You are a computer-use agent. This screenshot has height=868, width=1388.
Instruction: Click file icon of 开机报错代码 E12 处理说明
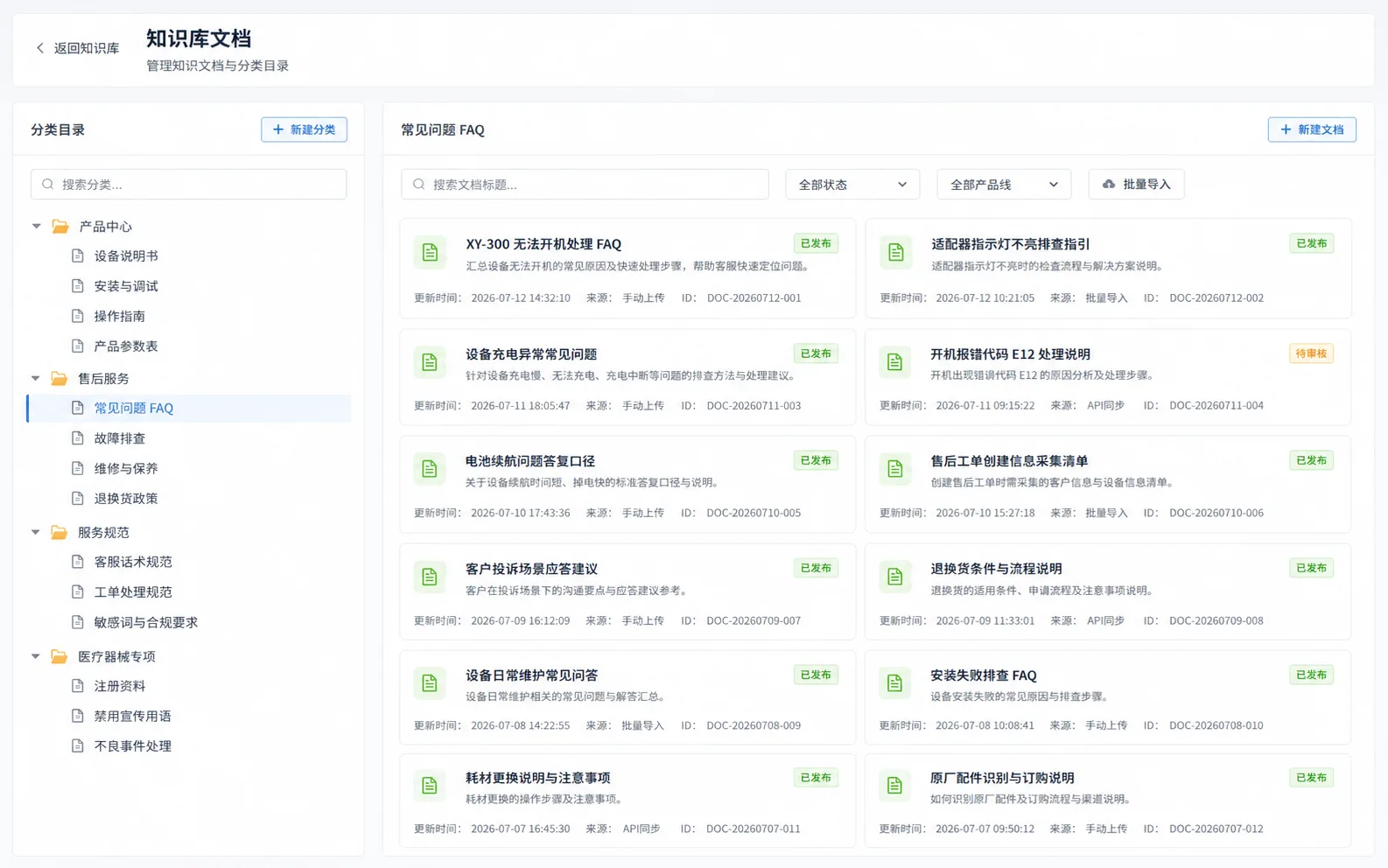894,362
